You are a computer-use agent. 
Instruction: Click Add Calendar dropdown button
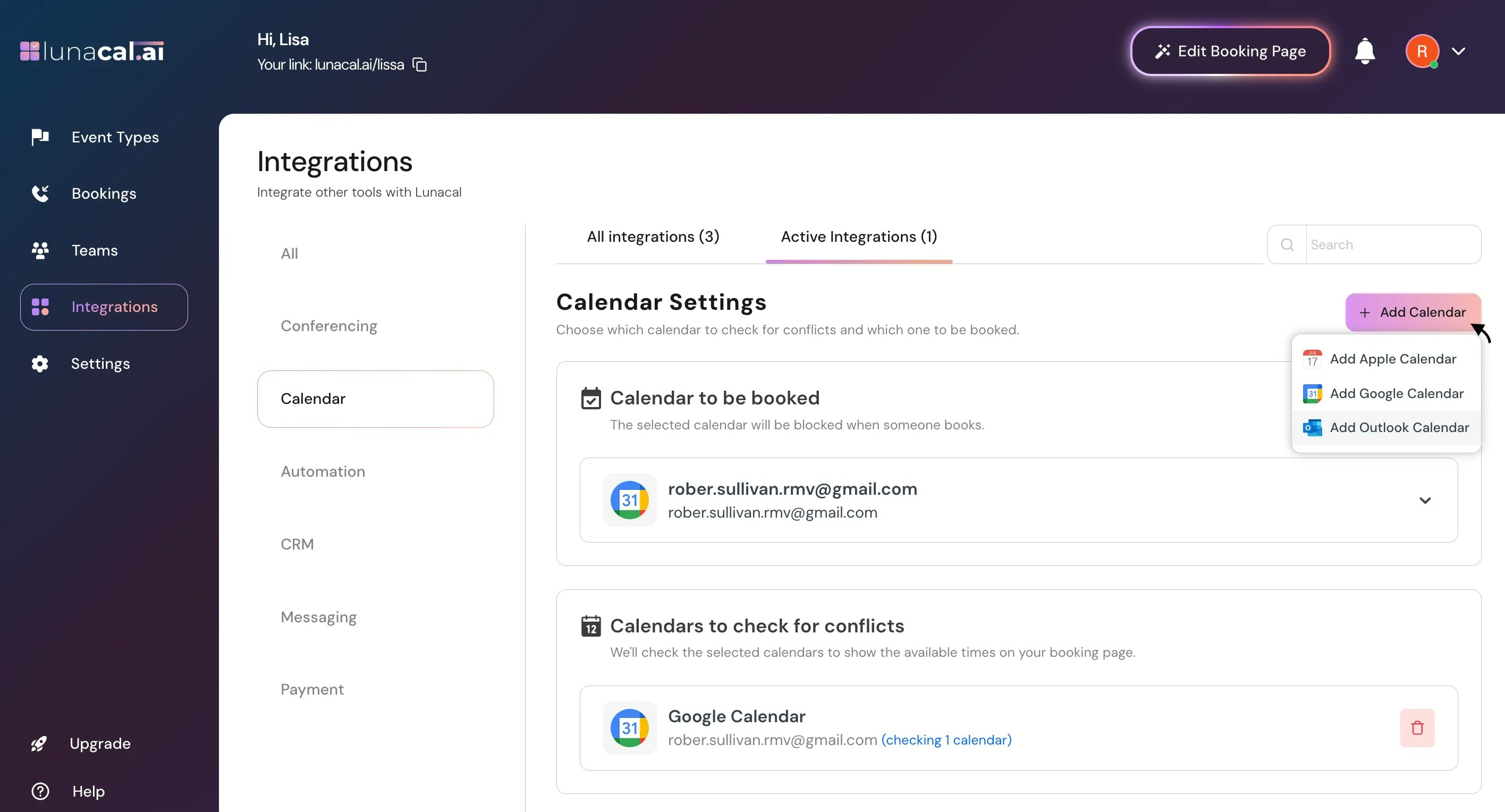1412,312
